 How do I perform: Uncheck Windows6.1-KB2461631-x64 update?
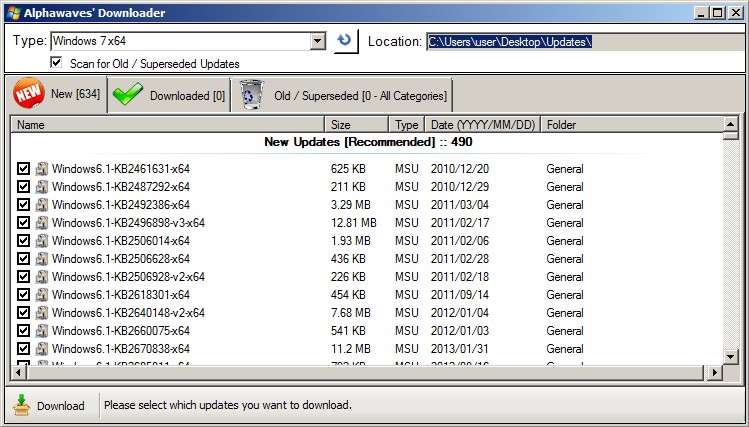23,169
